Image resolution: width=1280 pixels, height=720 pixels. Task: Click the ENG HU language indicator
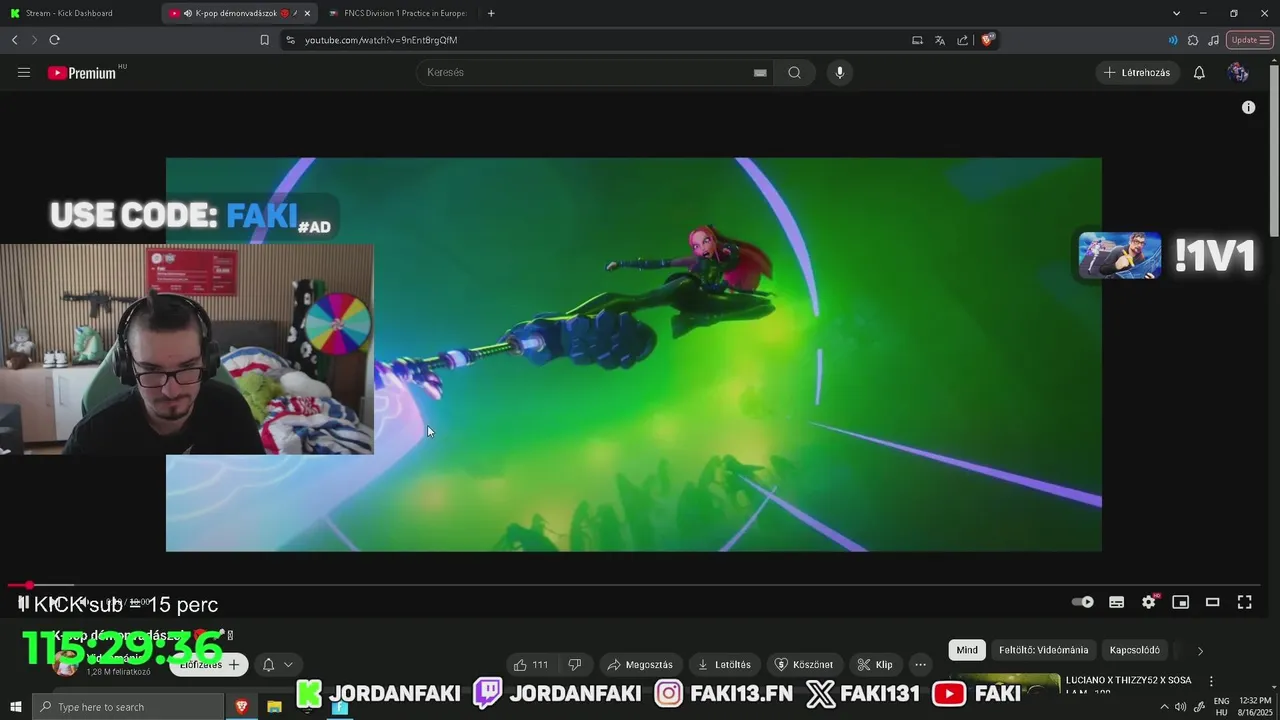click(1221, 707)
